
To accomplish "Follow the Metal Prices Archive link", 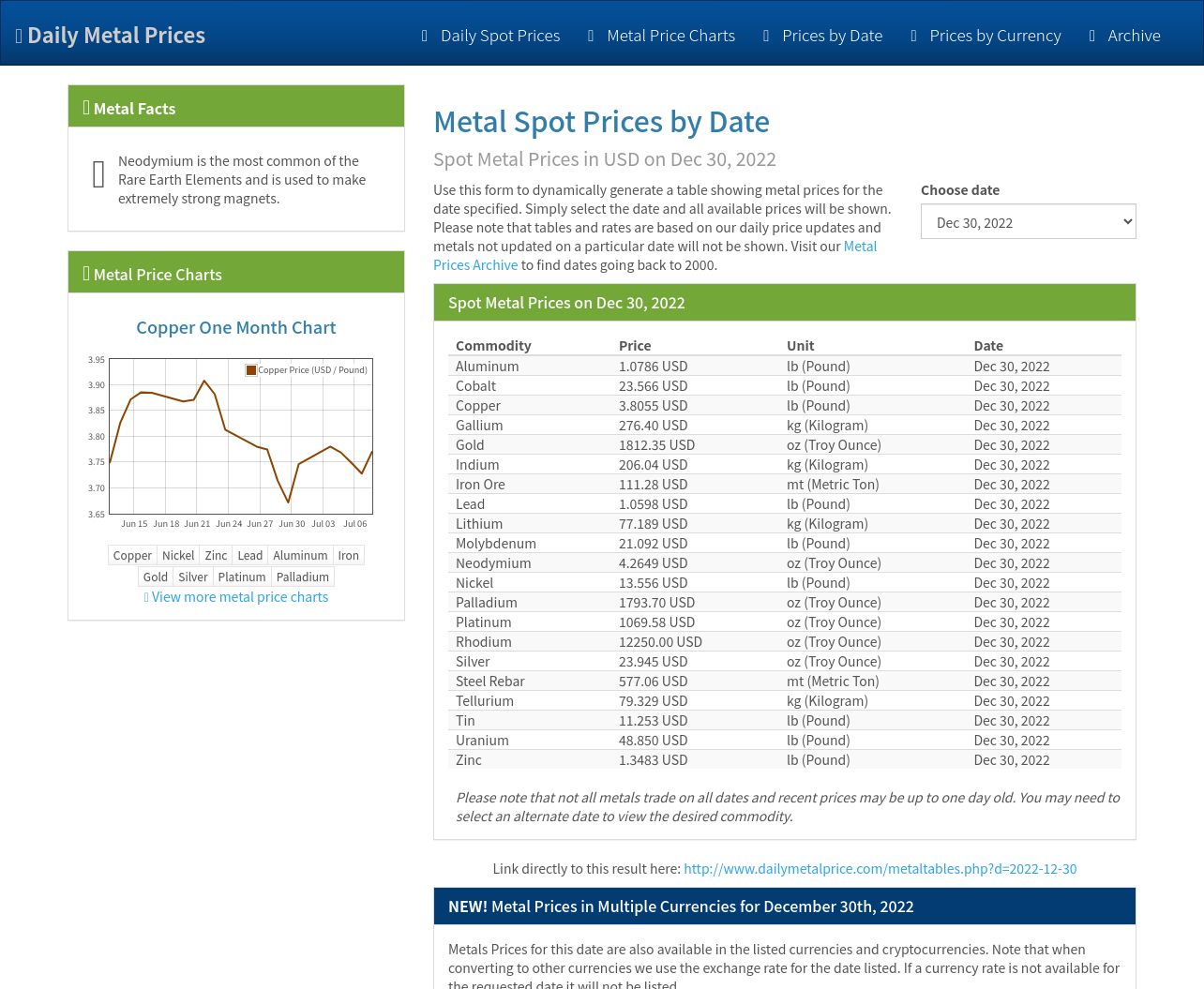I will click(655, 256).
